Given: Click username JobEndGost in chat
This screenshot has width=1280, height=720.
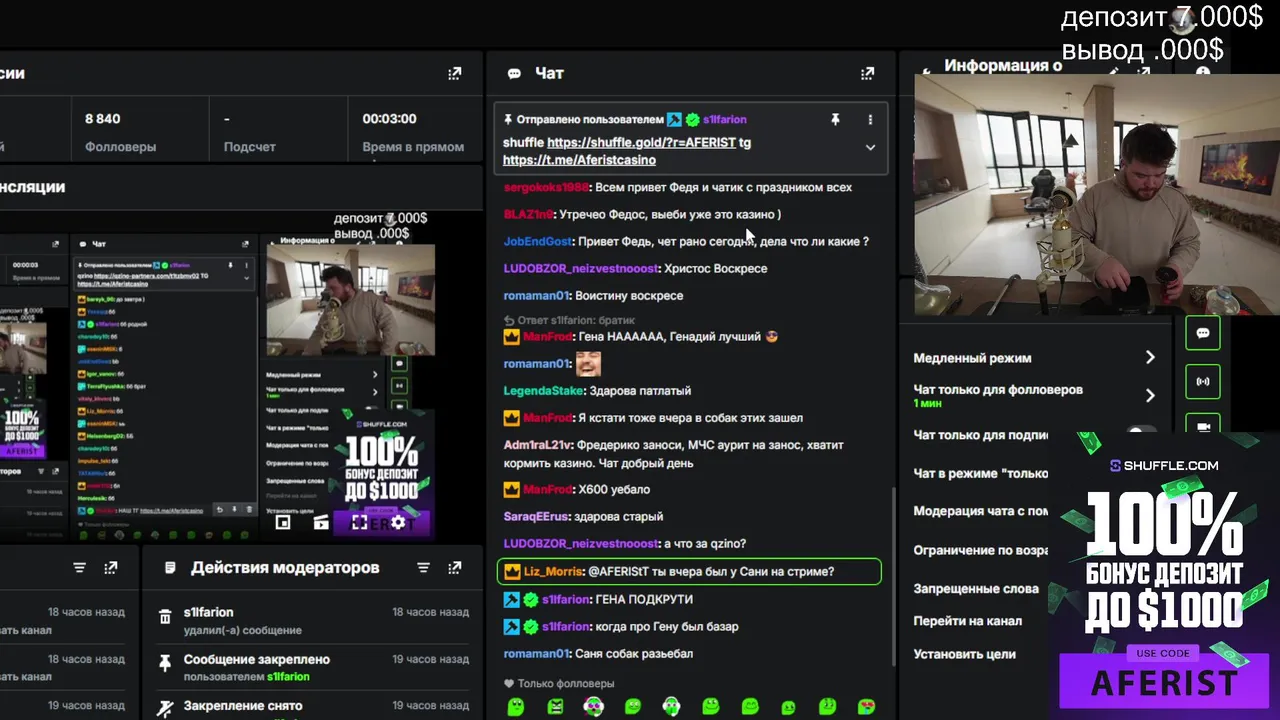Looking at the screenshot, I should point(537,241).
